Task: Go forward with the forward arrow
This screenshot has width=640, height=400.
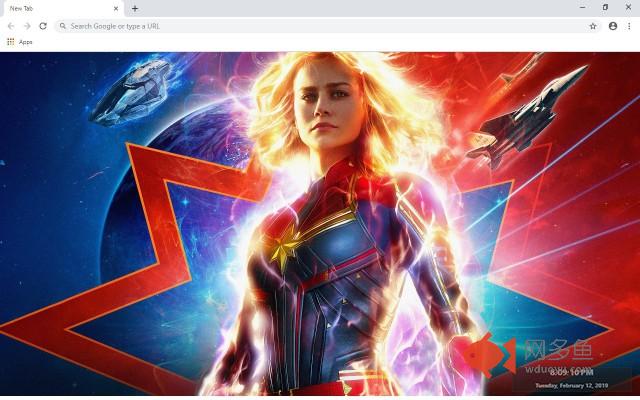Action: point(27,26)
